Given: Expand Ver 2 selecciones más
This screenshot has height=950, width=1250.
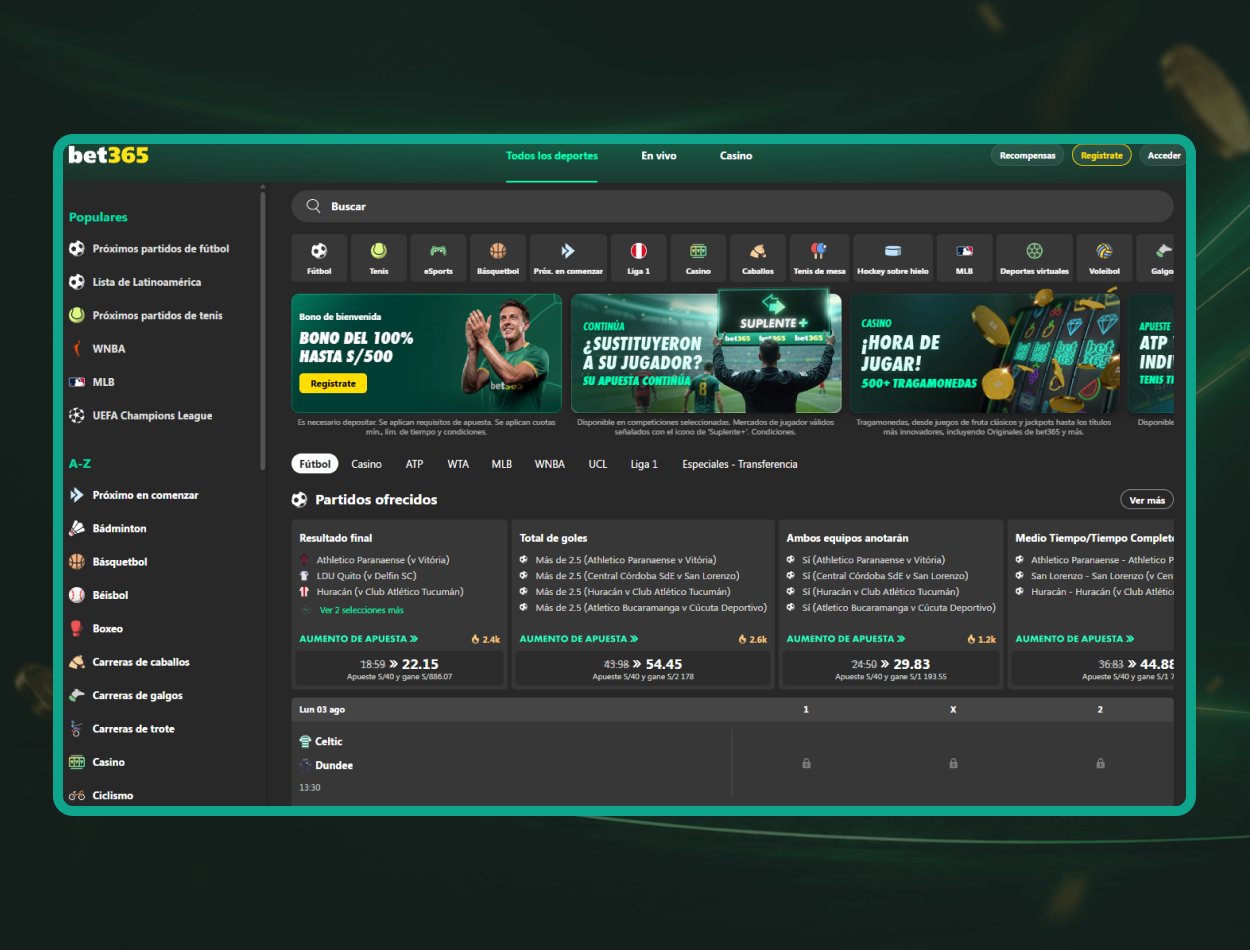Looking at the screenshot, I should [361, 610].
